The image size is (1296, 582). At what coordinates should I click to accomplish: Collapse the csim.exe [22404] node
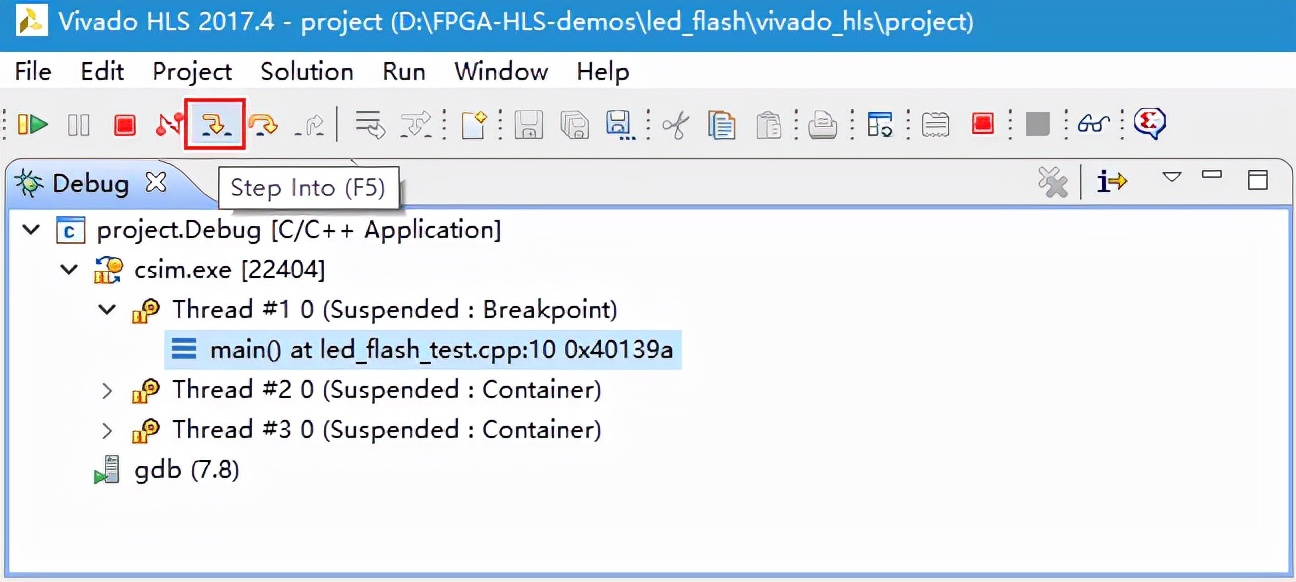point(68,270)
